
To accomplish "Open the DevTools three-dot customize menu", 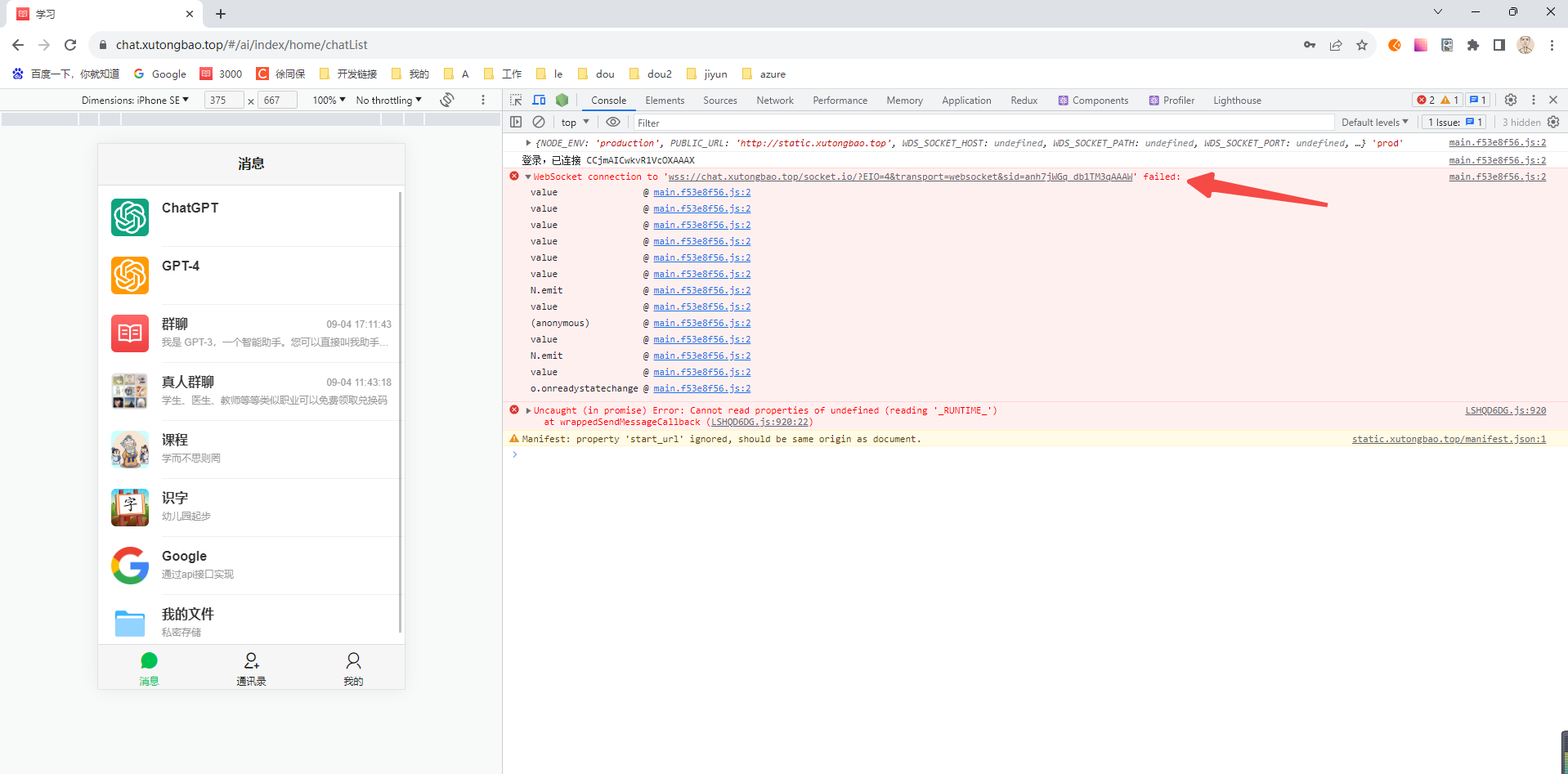I will tap(1533, 100).
